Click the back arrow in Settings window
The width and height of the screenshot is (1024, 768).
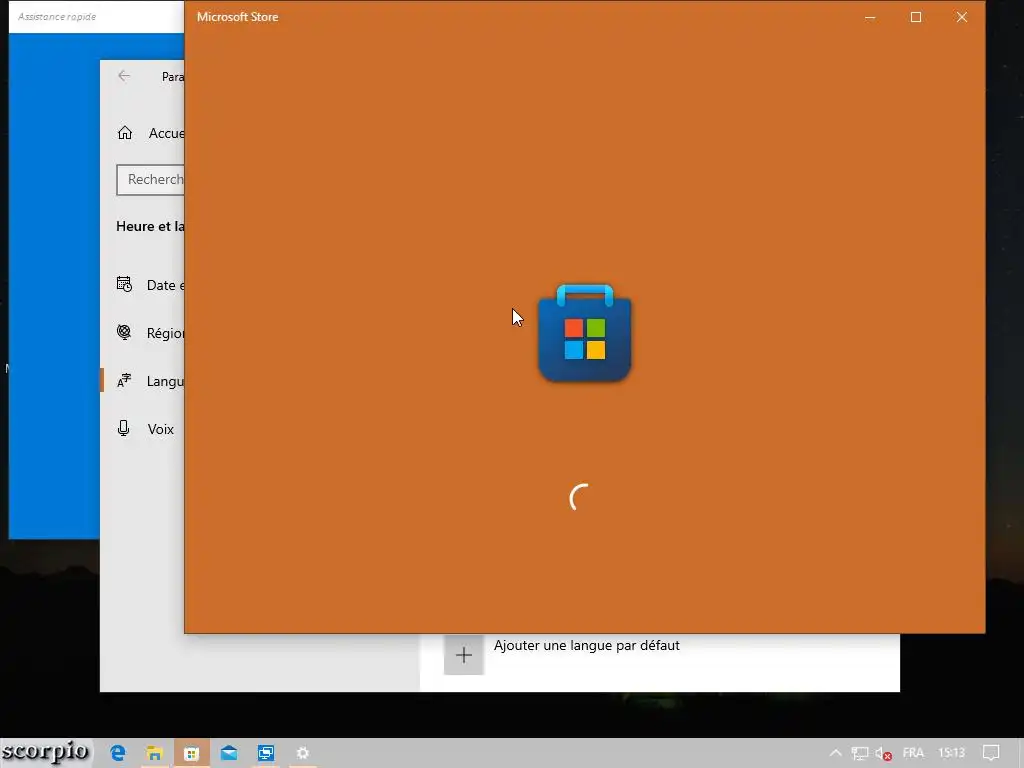pyautogui.click(x=124, y=76)
